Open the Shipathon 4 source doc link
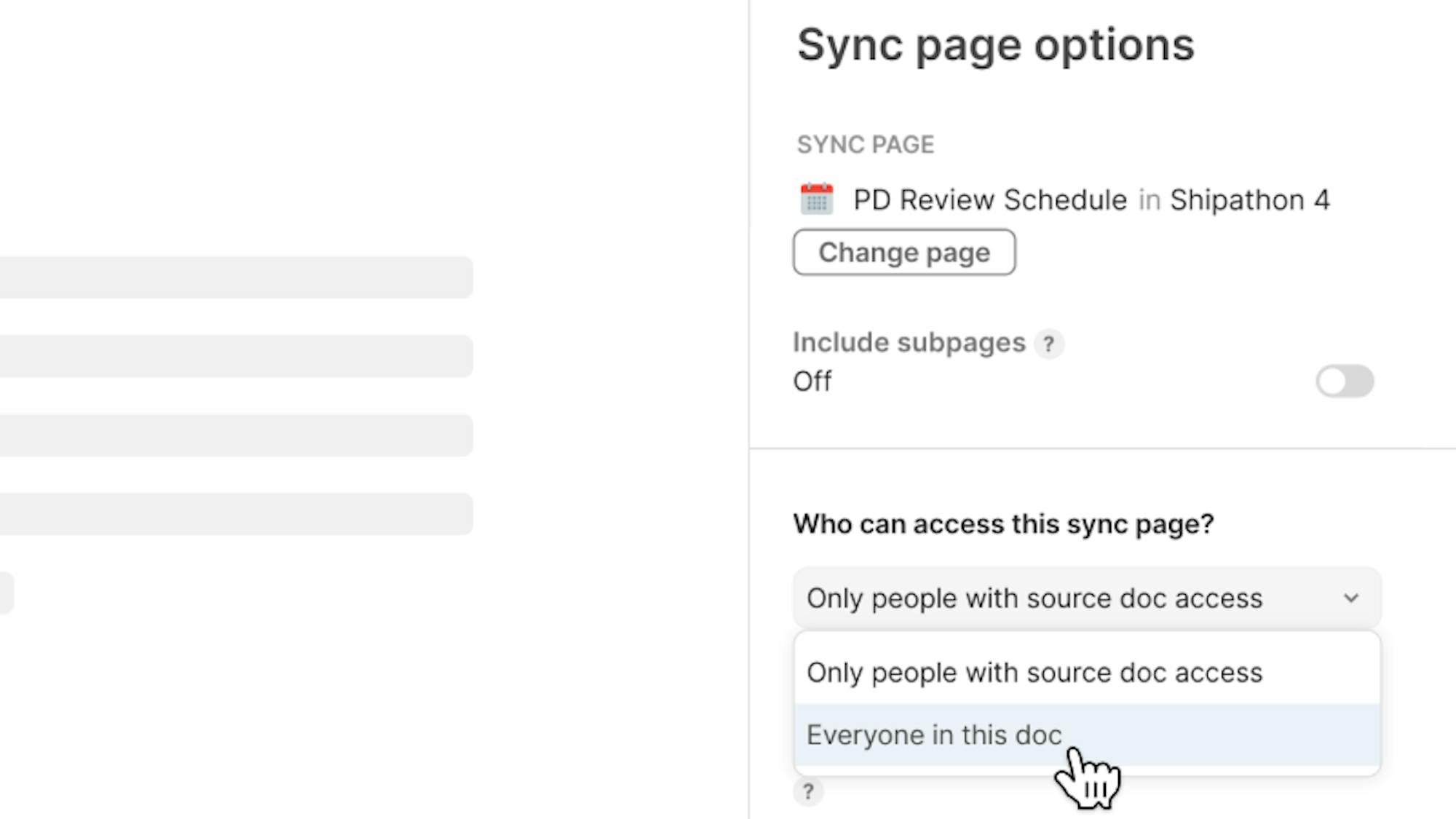The image size is (1456, 819). [x=1249, y=200]
